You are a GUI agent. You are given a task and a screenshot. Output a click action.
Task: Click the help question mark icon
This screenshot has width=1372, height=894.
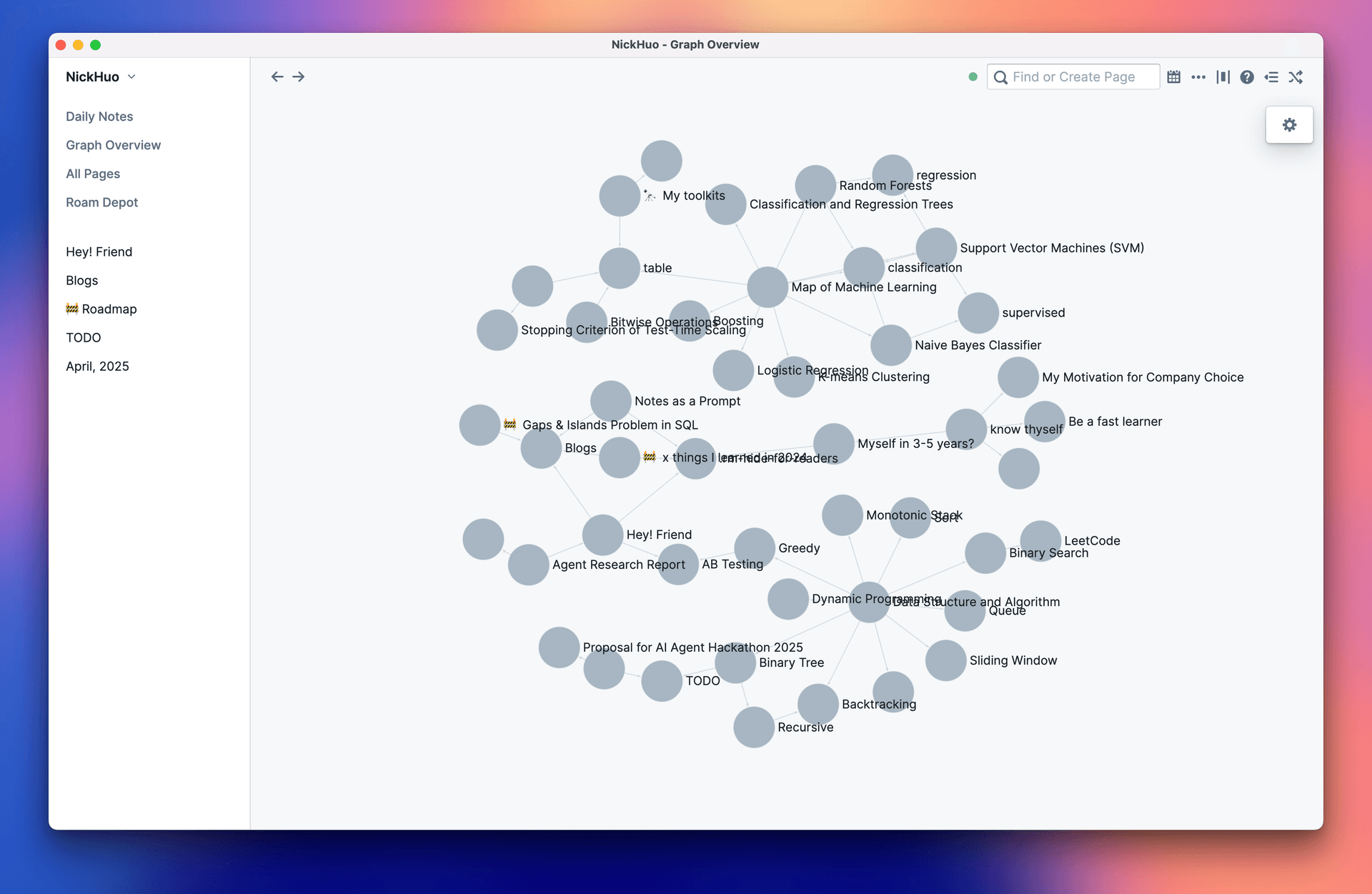click(x=1248, y=76)
